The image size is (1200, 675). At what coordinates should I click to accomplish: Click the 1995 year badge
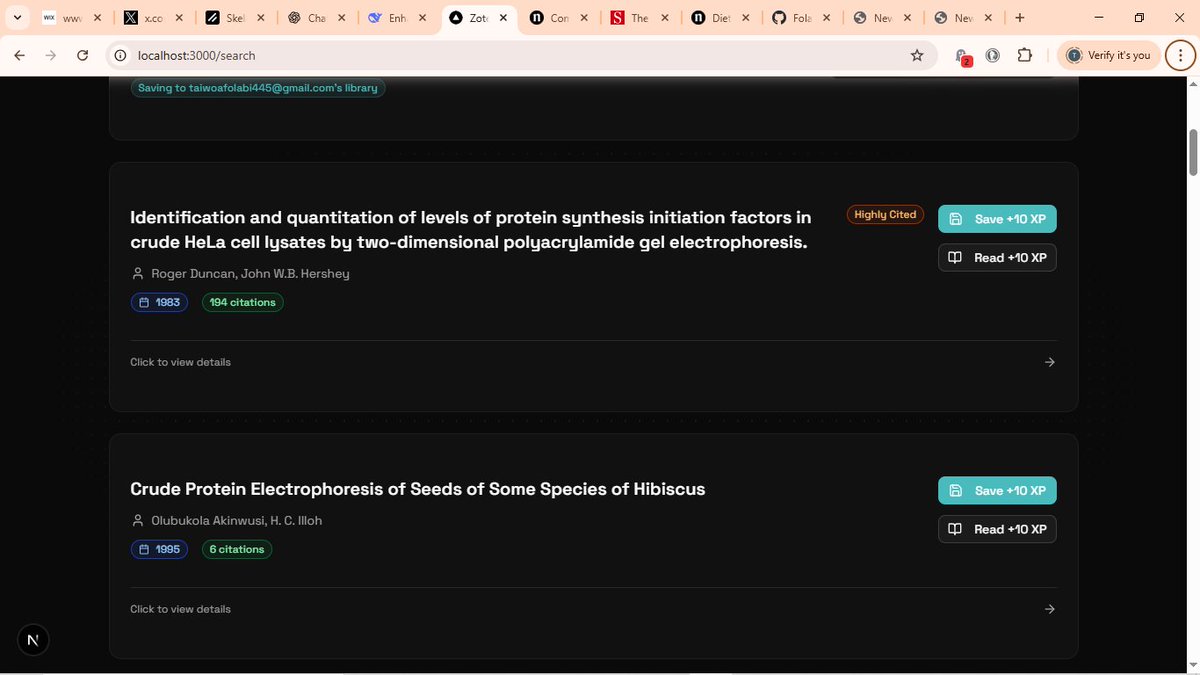tap(159, 549)
